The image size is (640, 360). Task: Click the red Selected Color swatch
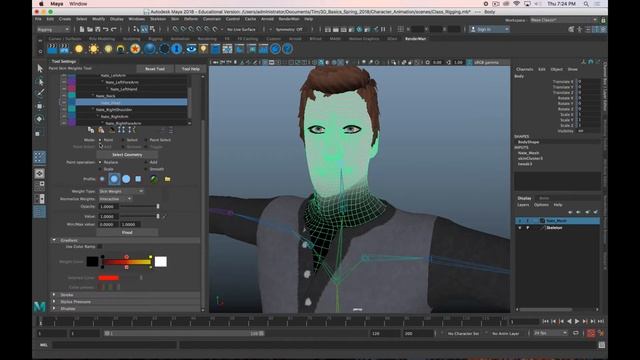pos(109,278)
